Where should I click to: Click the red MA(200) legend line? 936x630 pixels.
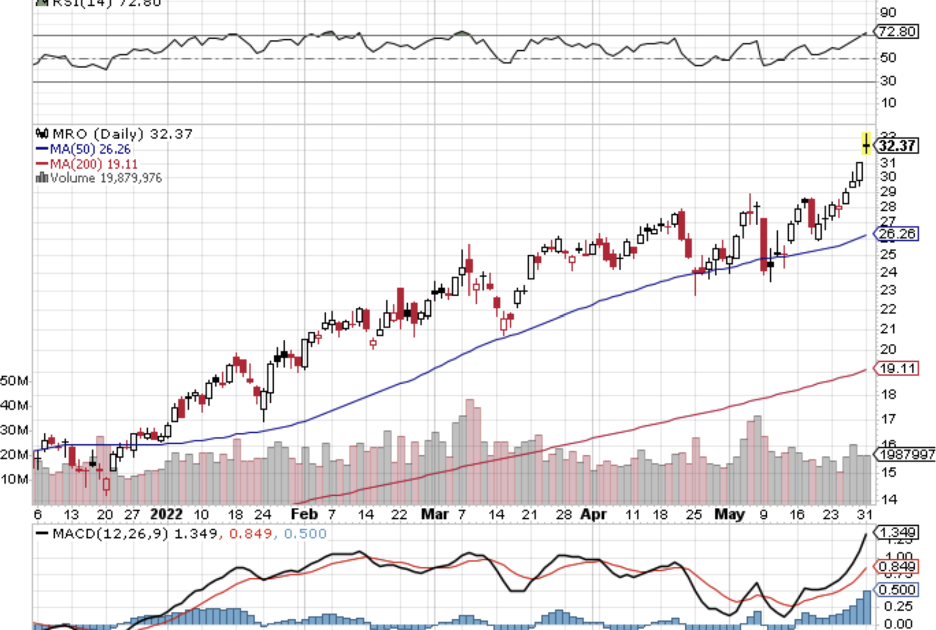click(41, 163)
